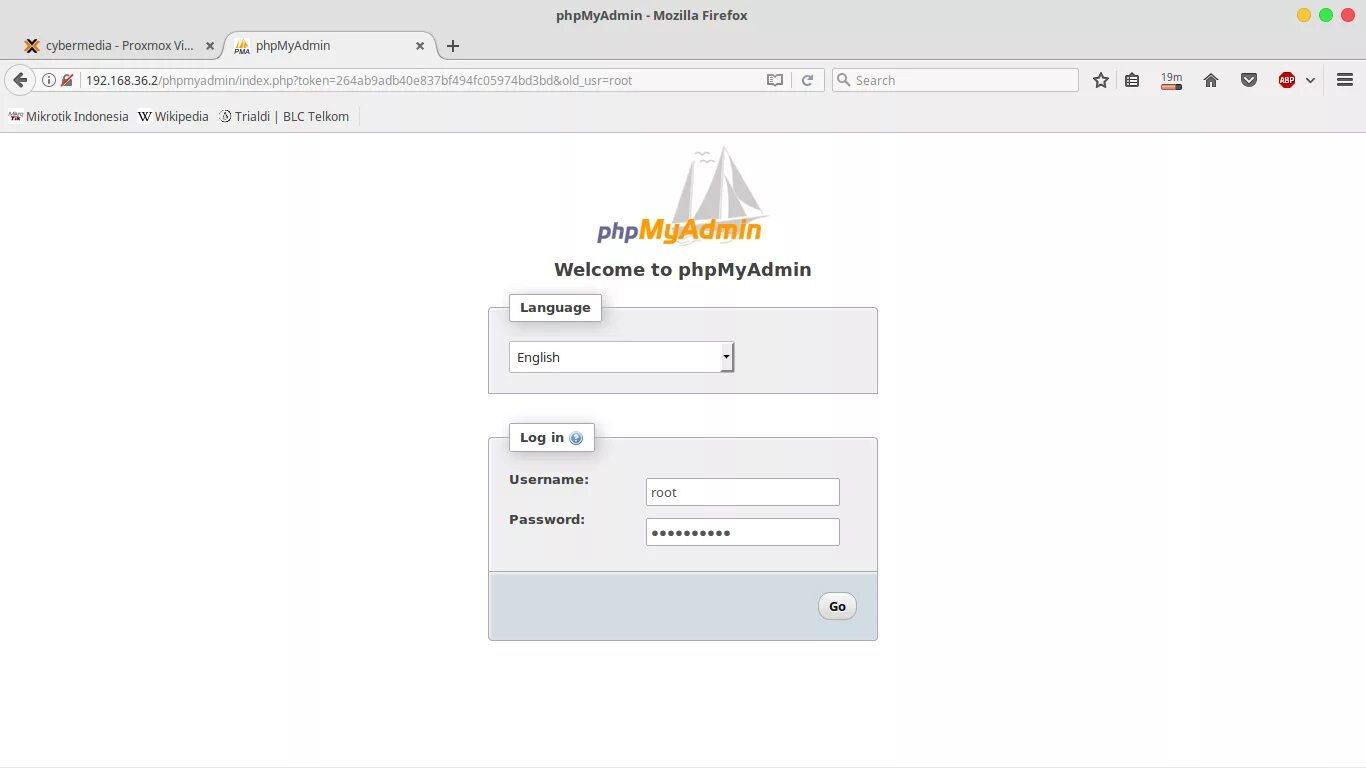Click the "Language" legend label
The height and width of the screenshot is (768, 1366).
pyautogui.click(x=555, y=307)
